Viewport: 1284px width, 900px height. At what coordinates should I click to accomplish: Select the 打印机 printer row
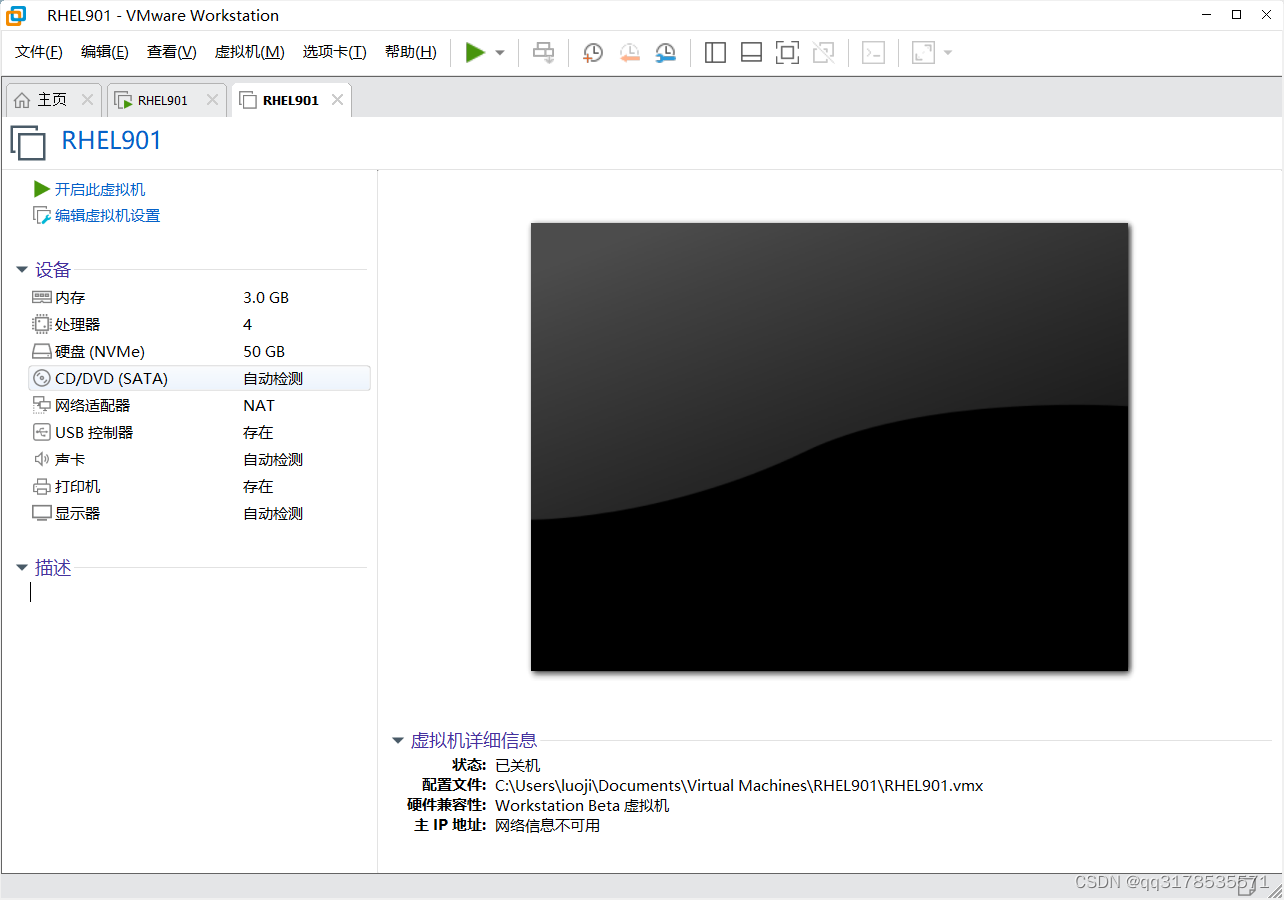[x=200, y=486]
